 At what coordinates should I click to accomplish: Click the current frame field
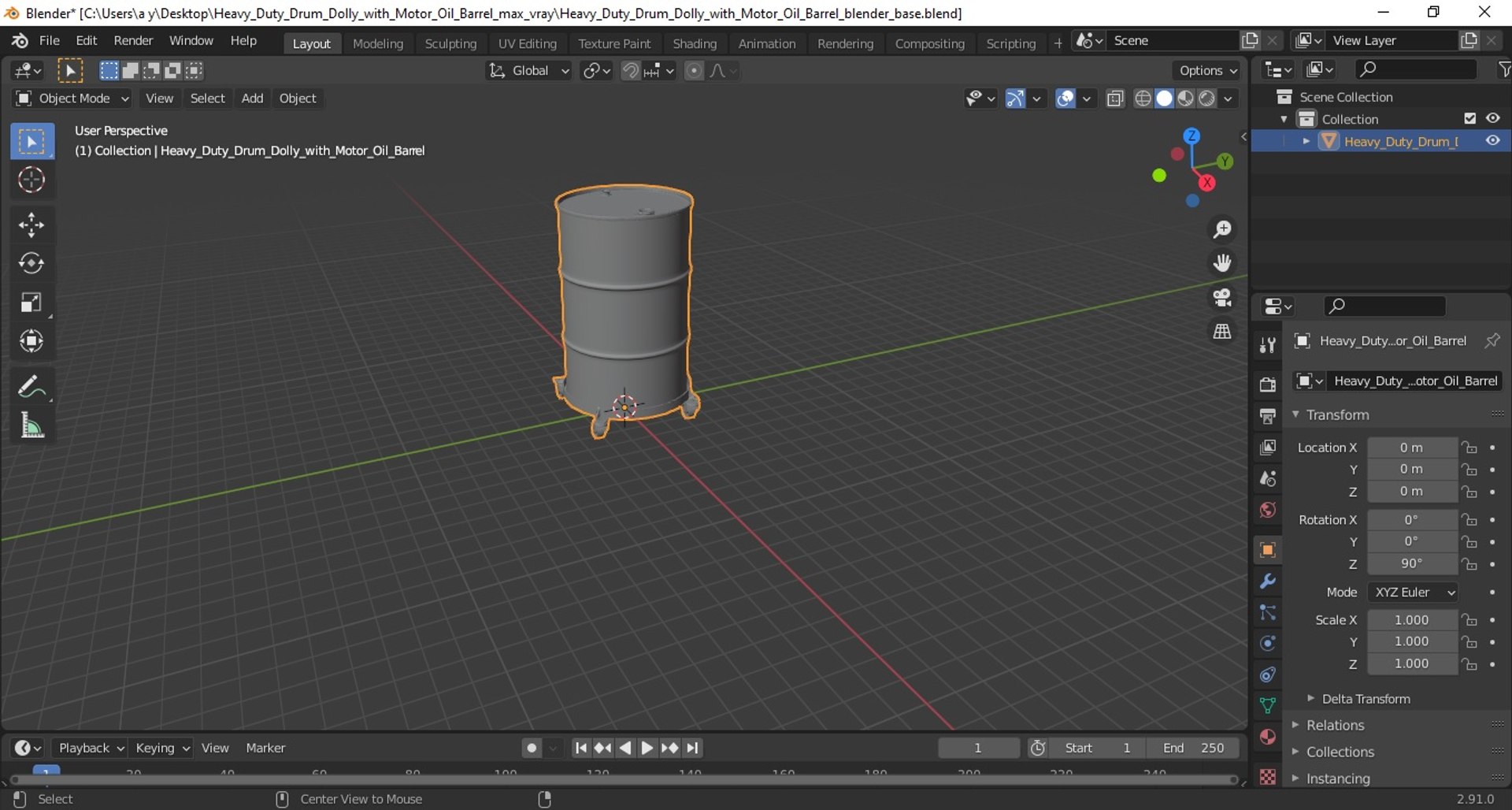(978, 748)
